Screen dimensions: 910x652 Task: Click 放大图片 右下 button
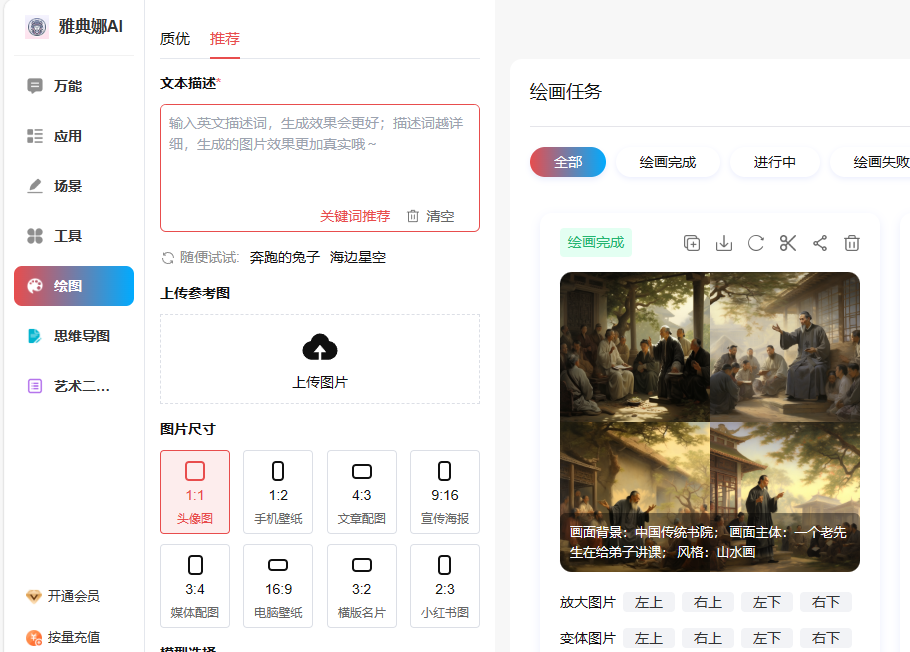826,602
